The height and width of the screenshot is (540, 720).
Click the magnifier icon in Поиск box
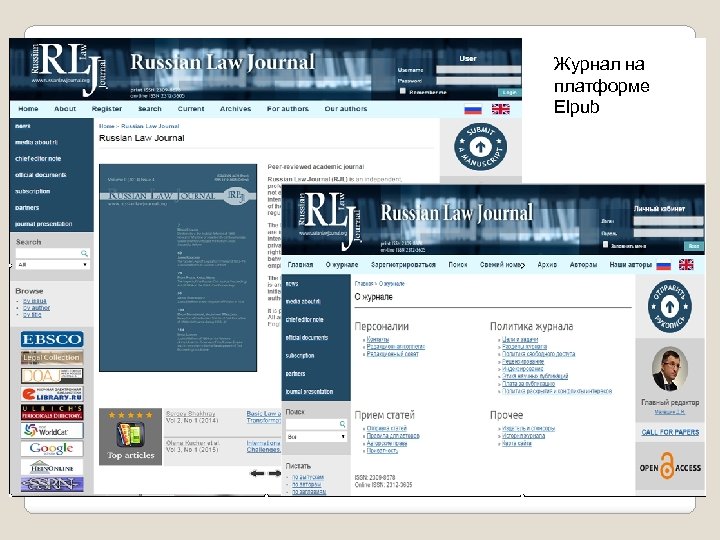[343, 424]
